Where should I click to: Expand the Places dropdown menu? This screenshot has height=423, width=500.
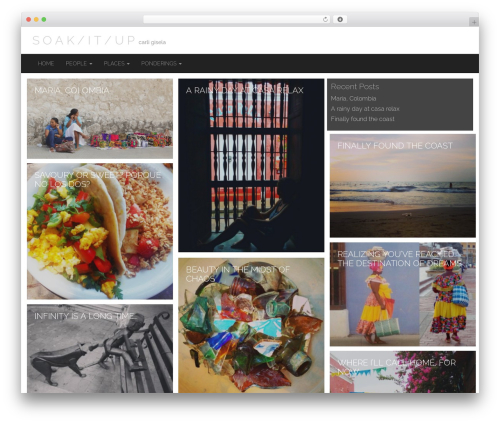116,63
